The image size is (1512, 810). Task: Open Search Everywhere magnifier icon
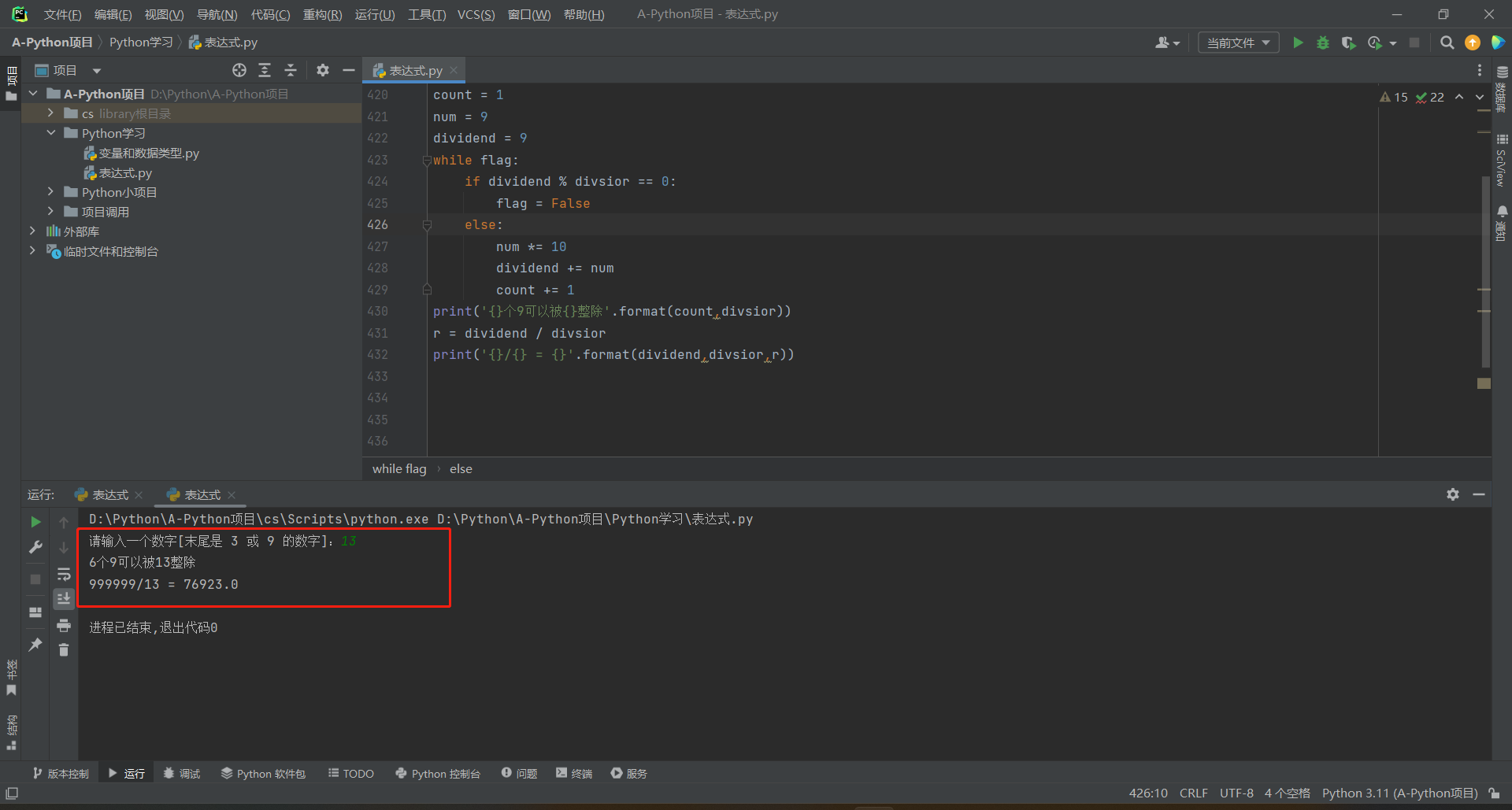(1447, 43)
